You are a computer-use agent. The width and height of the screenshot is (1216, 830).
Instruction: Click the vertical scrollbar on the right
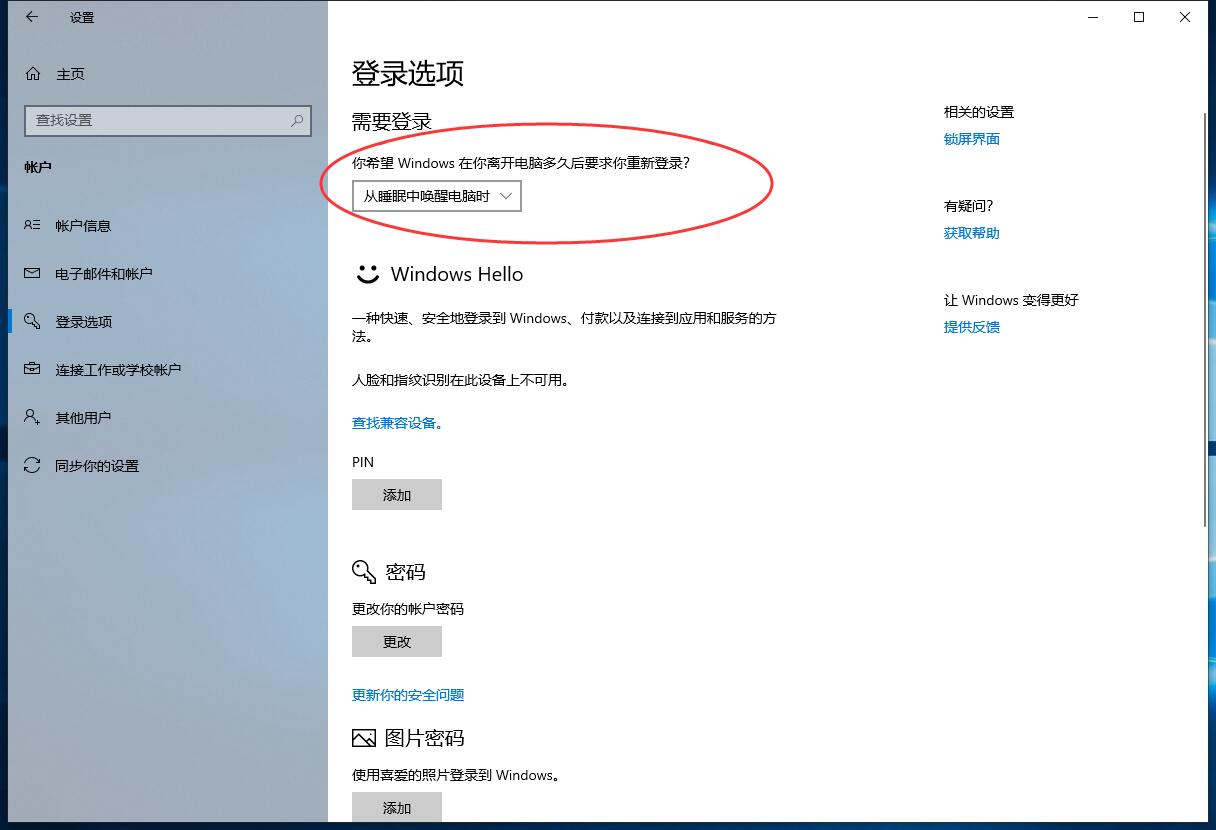click(x=1206, y=320)
